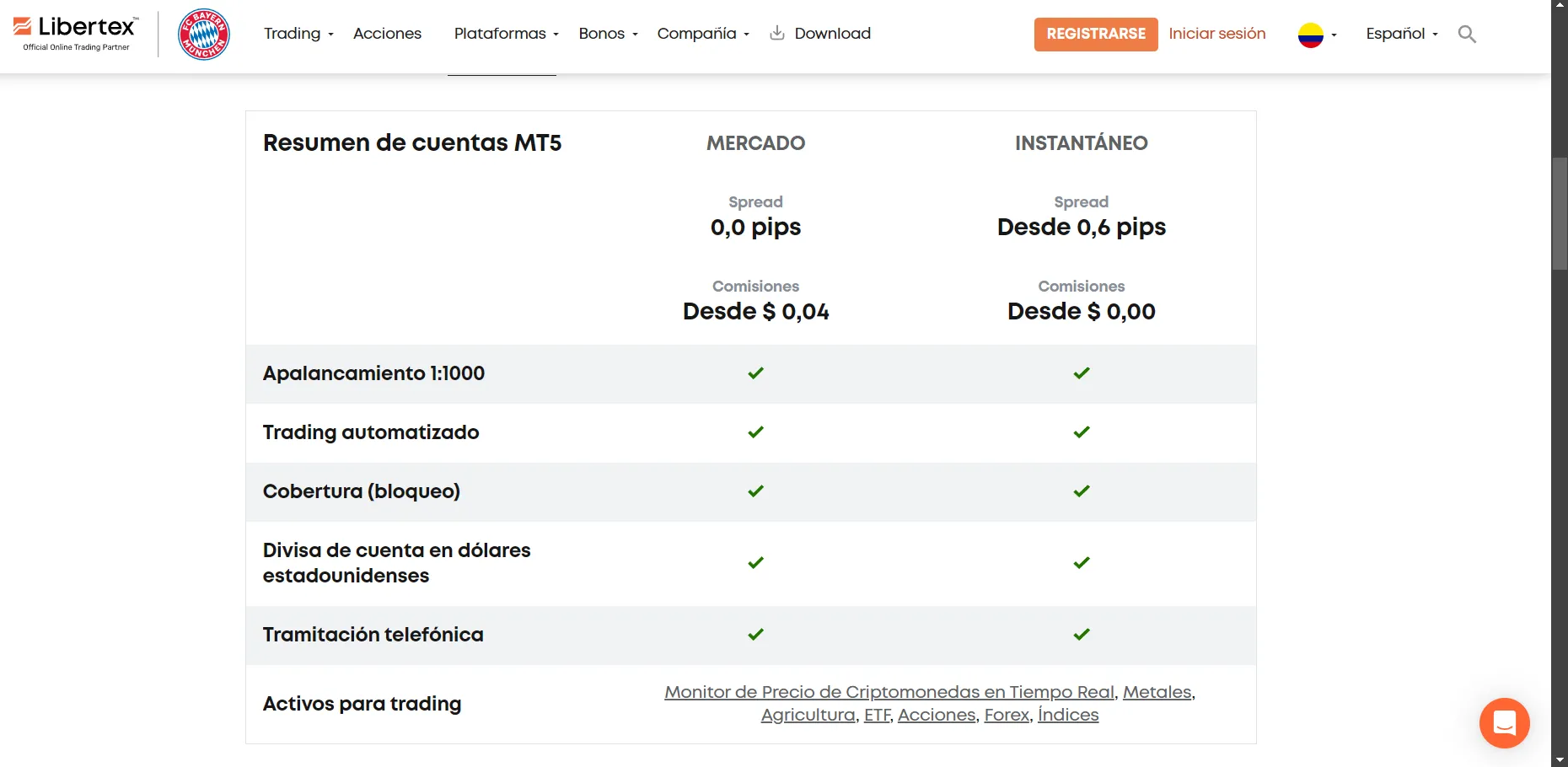Click Instantáneo checkmark for Trading automatizado
This screenshot has width=1568, height=767.
[1082, 432]
